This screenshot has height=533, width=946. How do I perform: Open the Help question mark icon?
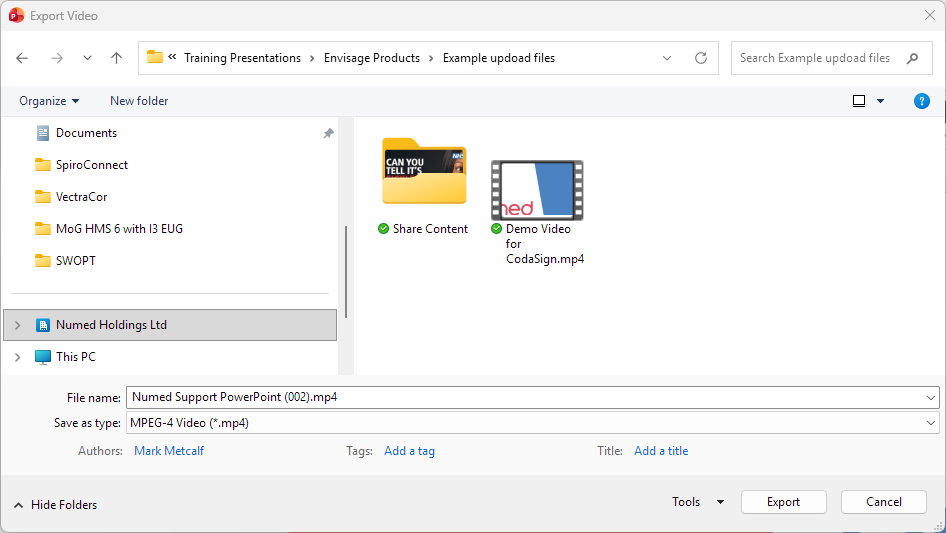(922, 101)
